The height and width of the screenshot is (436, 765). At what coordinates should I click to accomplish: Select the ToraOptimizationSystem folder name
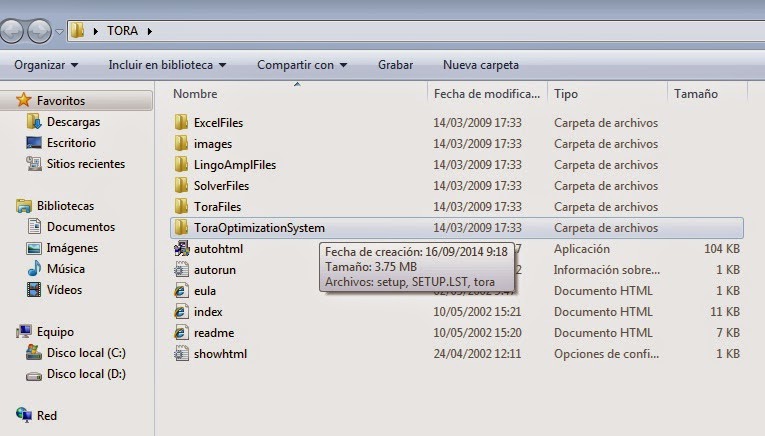[x=259, y=227]
